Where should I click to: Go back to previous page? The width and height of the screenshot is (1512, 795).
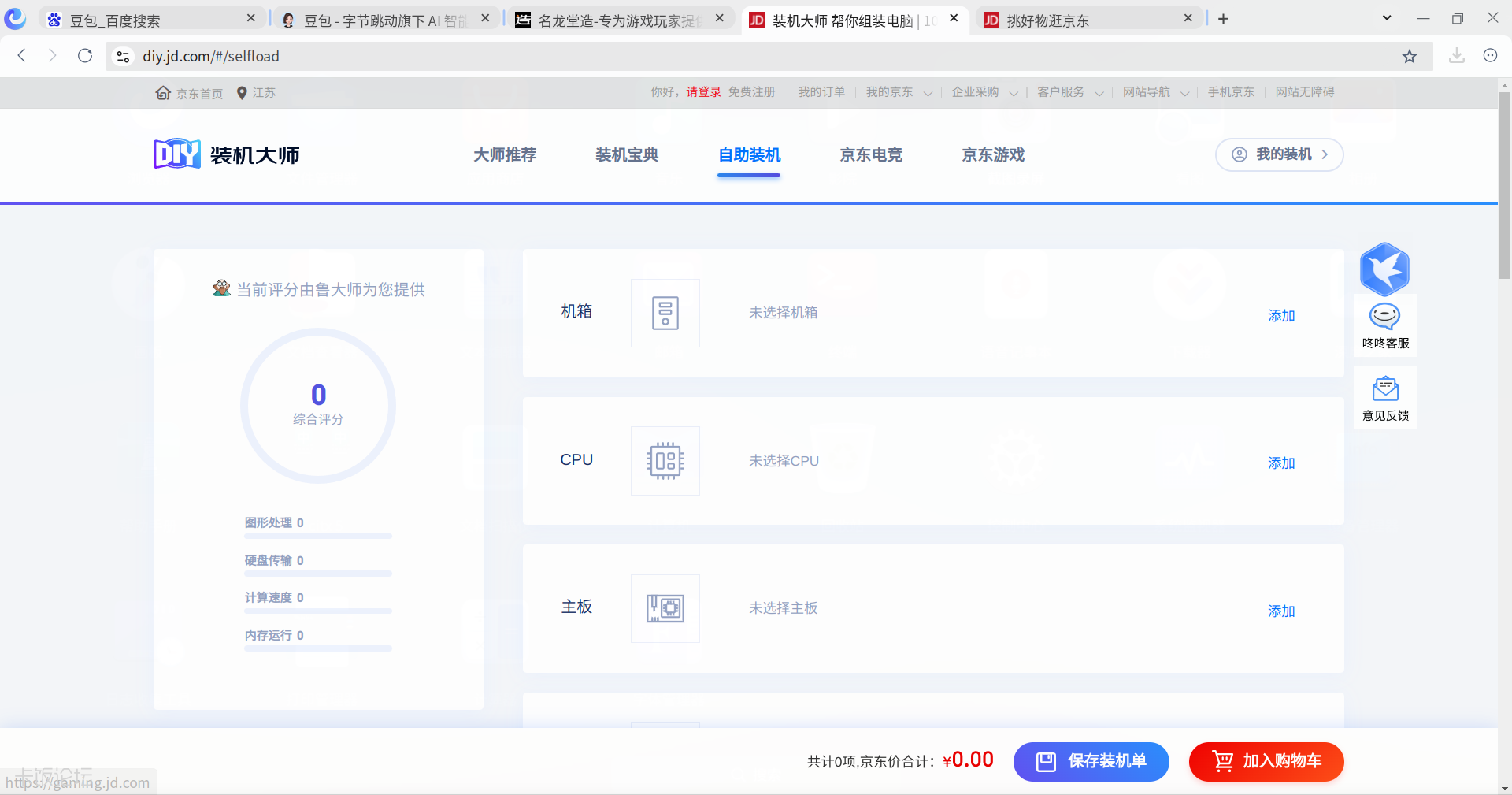pyautogui.click(x=22, y=55)
